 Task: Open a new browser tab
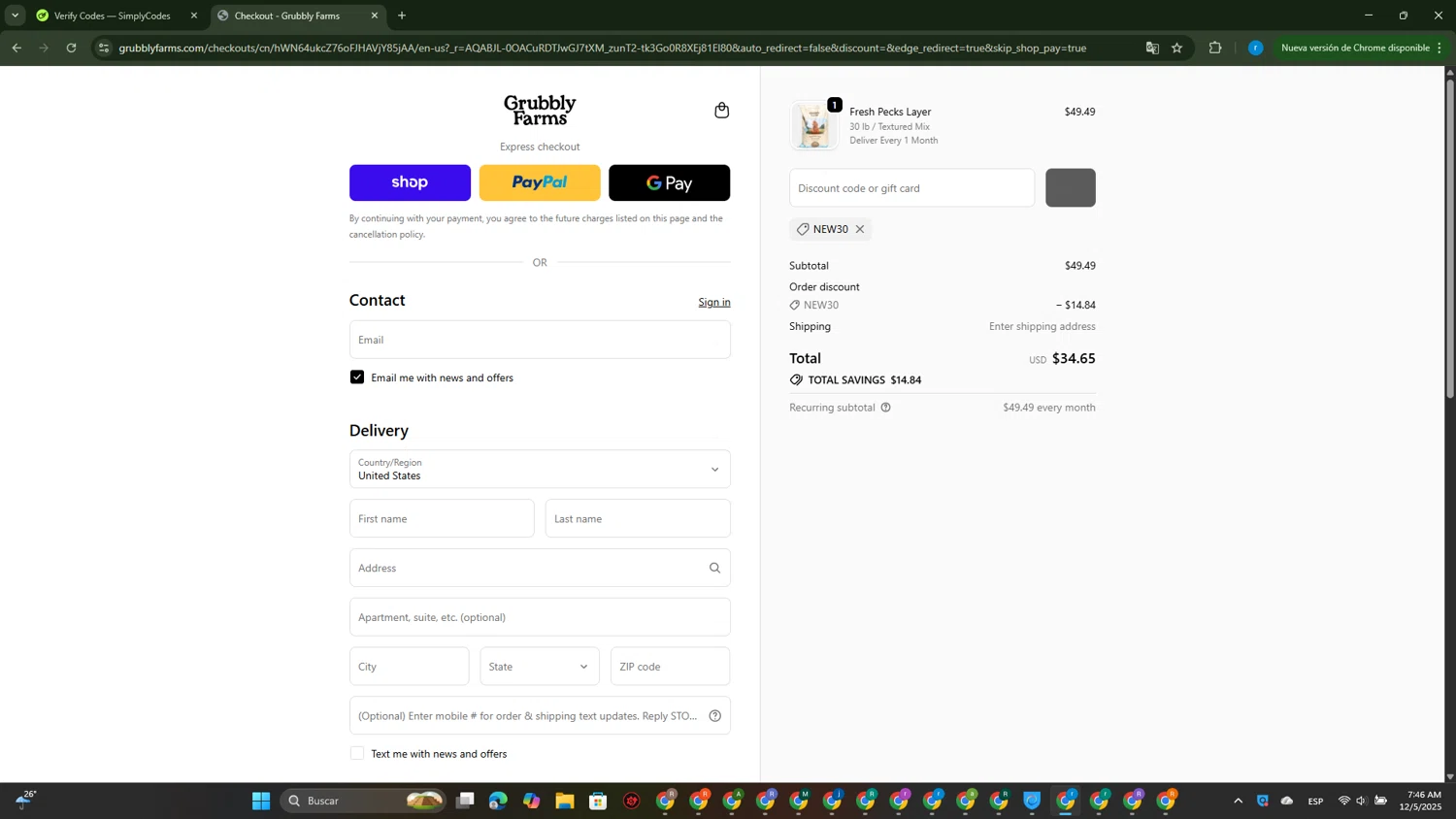pos(402,16)
